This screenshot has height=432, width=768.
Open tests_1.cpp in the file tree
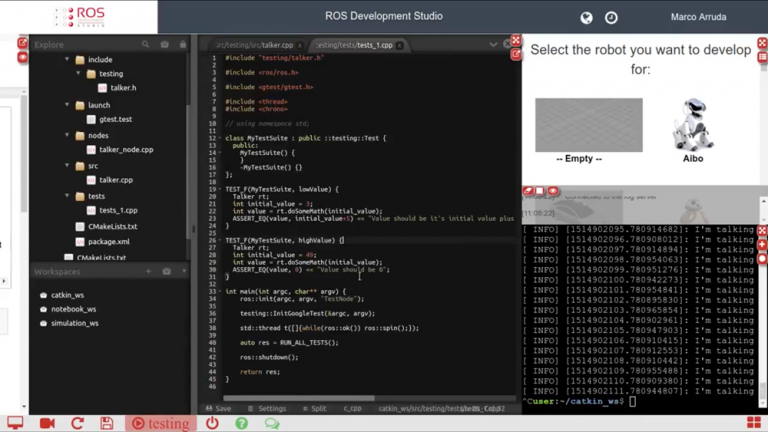[x=118, y=210]
